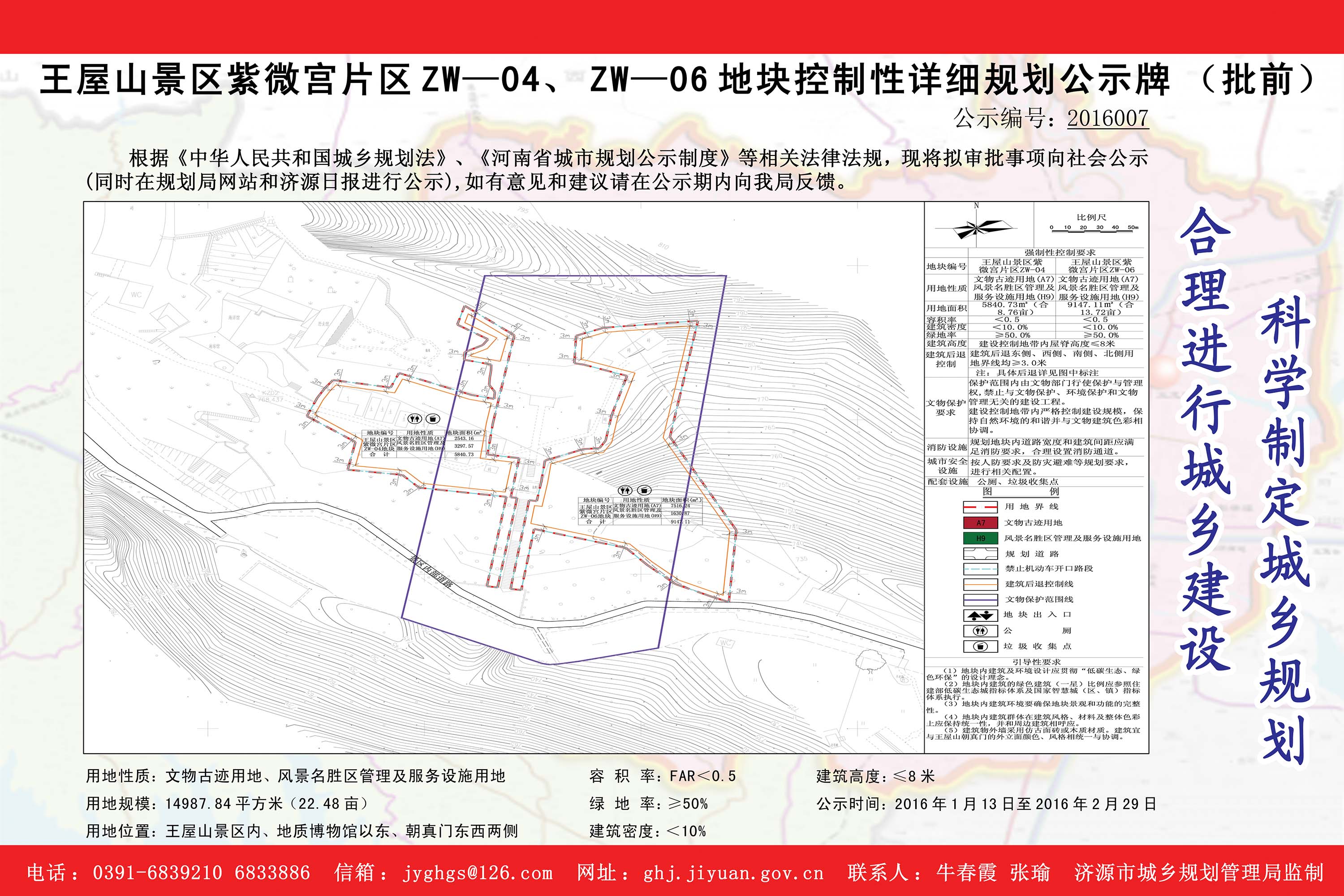This screenshot has height=896, width=1344.
Task: Click the purple heritage protection line legend symbol
Action: (981, 599)
